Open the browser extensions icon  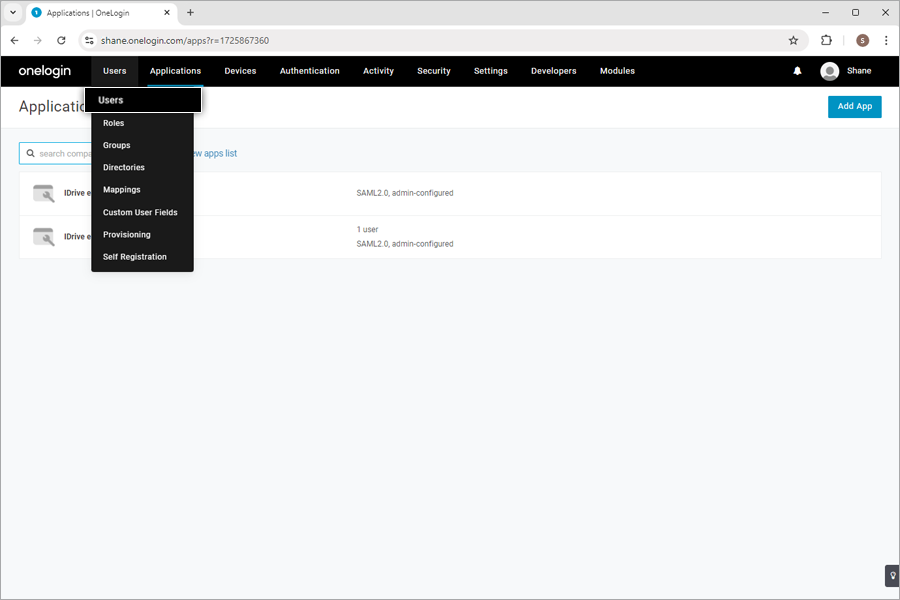(826, 40)
